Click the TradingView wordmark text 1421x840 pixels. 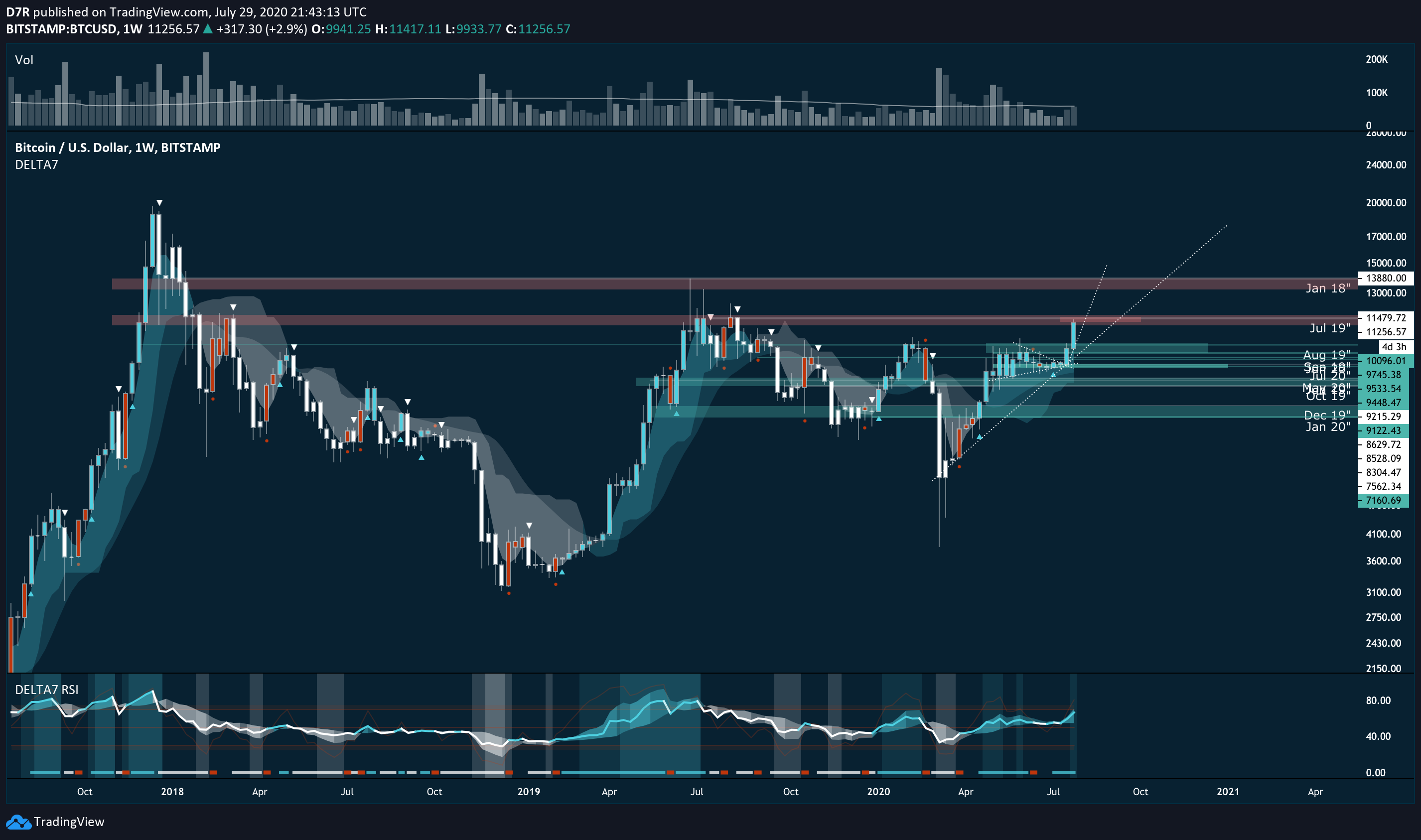click(x=69, y=822)
